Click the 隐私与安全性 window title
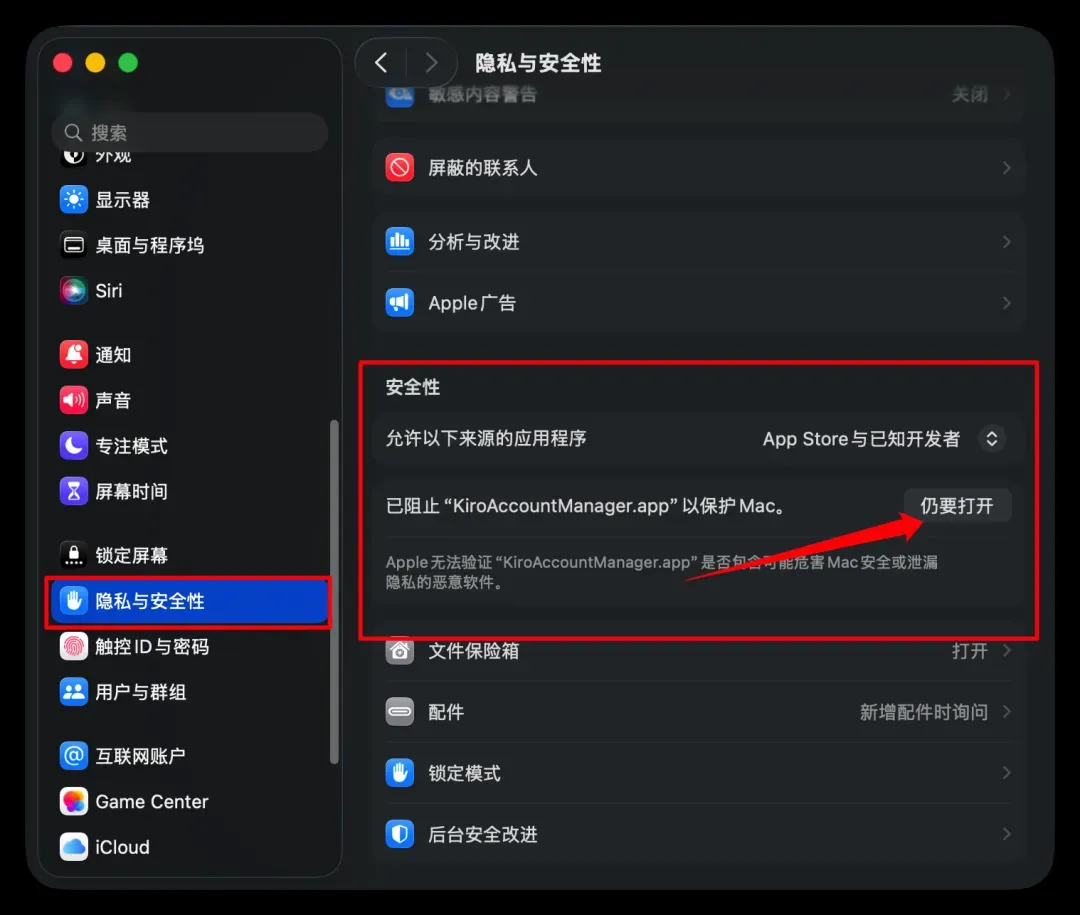This screenshot has height=915, width=1080. coord(538,63)
